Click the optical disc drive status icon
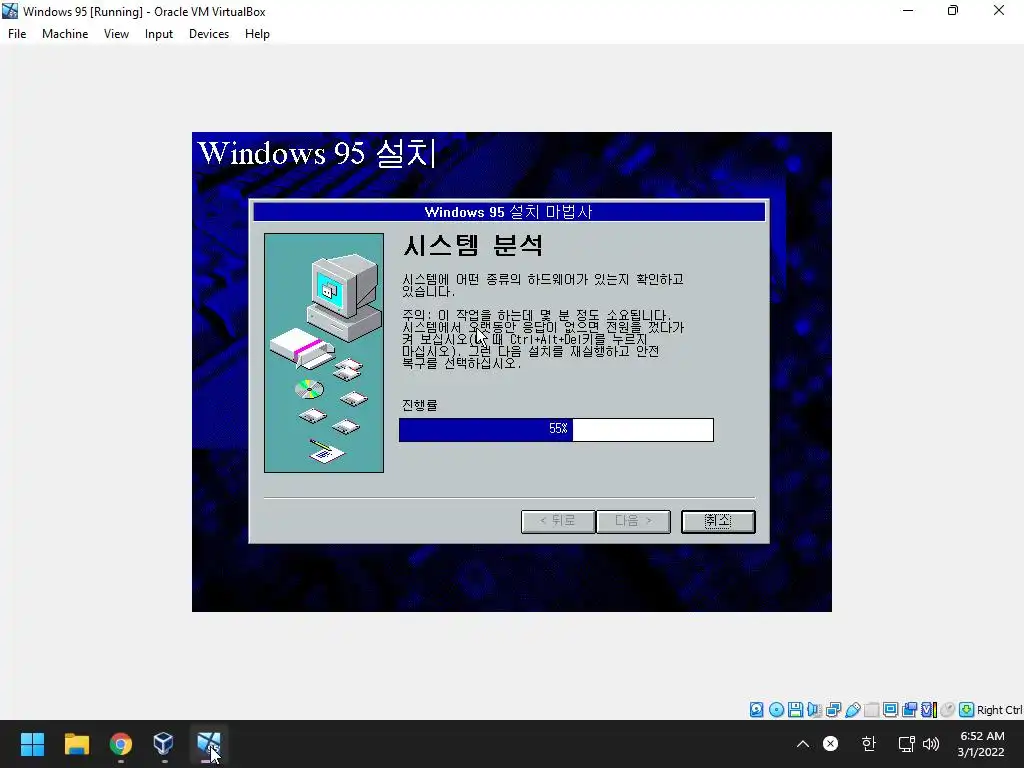Screen dimensions: 1024x768 776,710
